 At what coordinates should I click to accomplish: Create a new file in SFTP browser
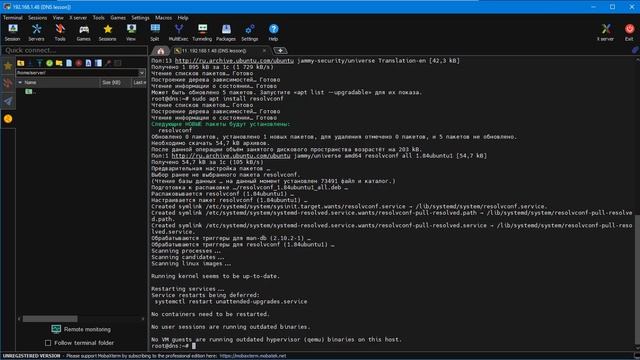[69, 63]
